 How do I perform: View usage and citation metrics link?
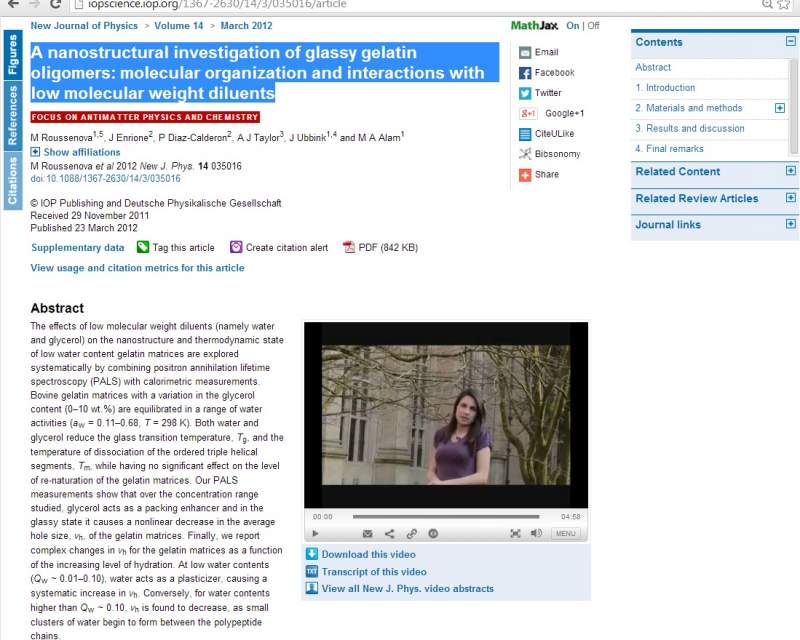coord(137,268)
